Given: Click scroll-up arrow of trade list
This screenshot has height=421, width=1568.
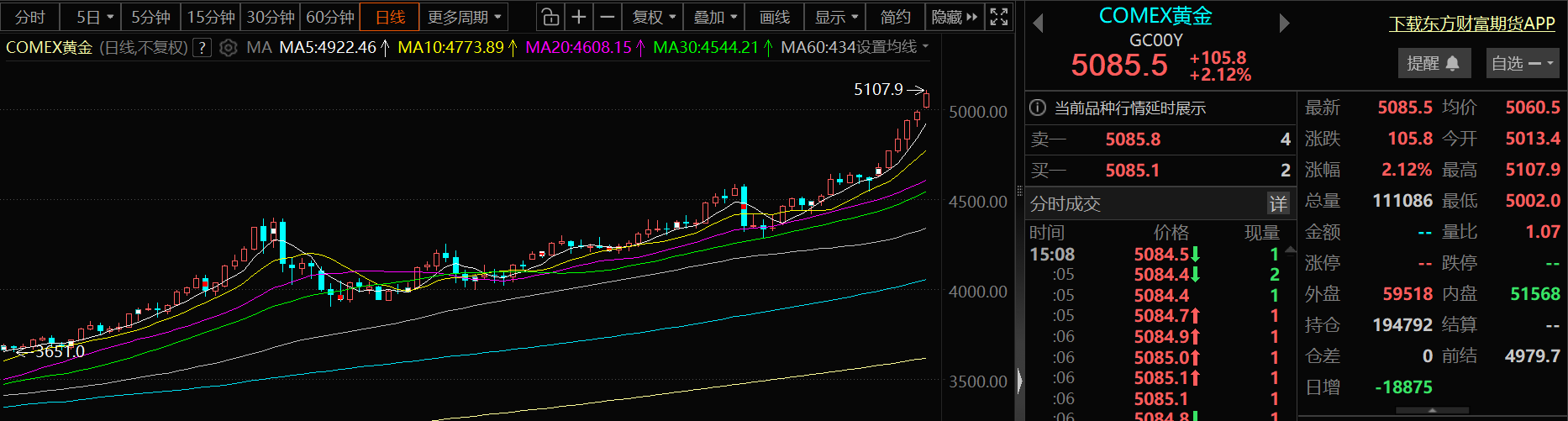Looking at the screenshot, I should pos(1292,250).
